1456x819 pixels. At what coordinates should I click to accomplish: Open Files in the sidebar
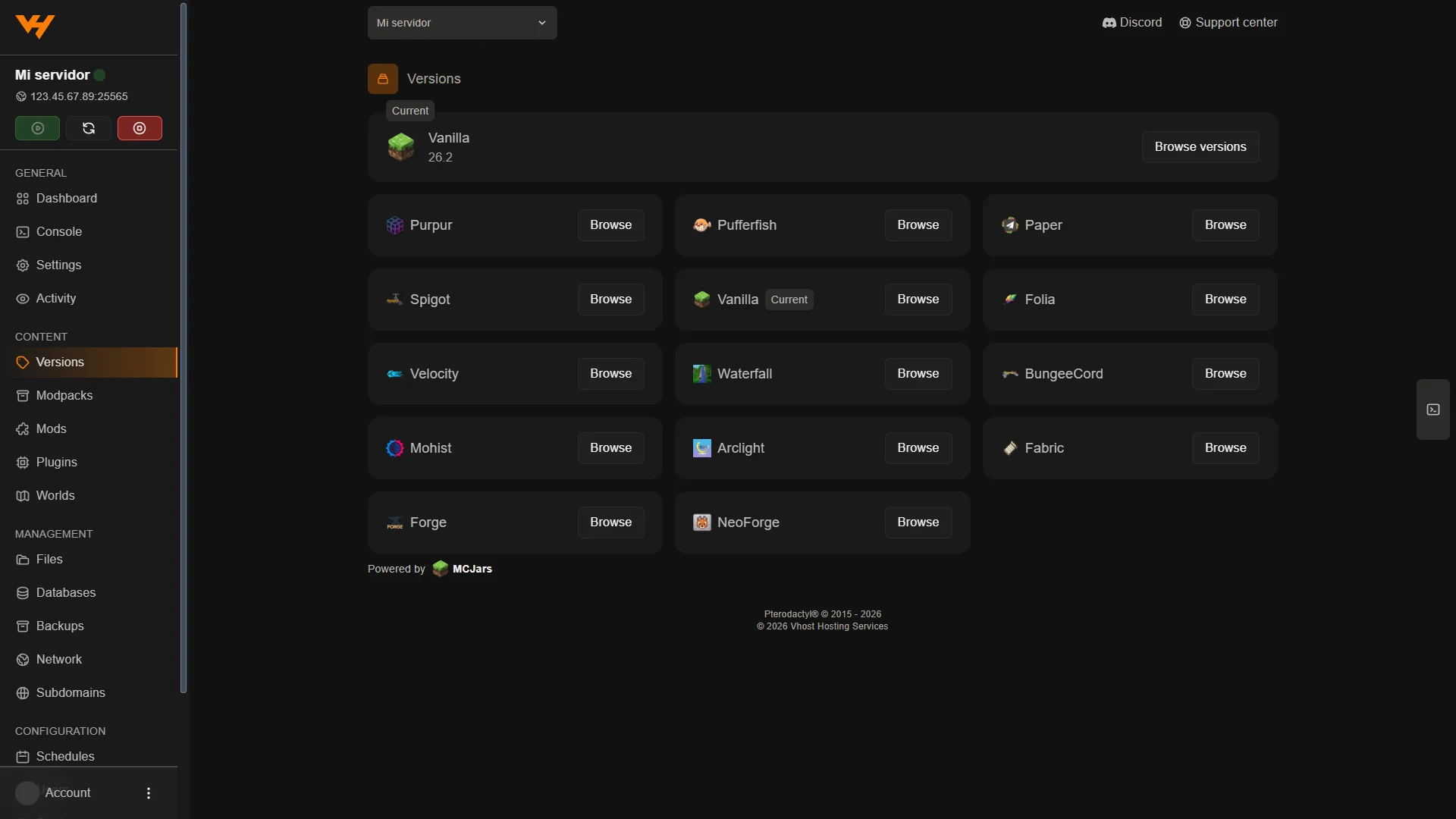(89, 560)
